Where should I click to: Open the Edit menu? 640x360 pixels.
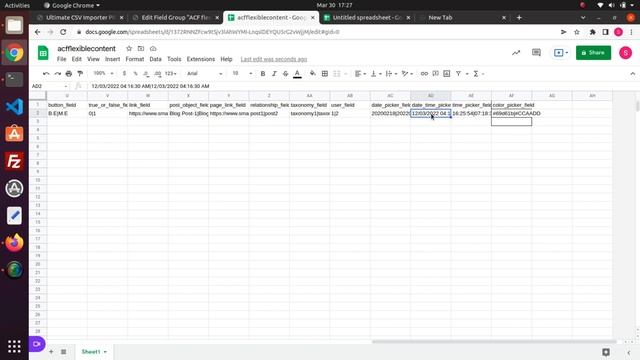(77, 59)
